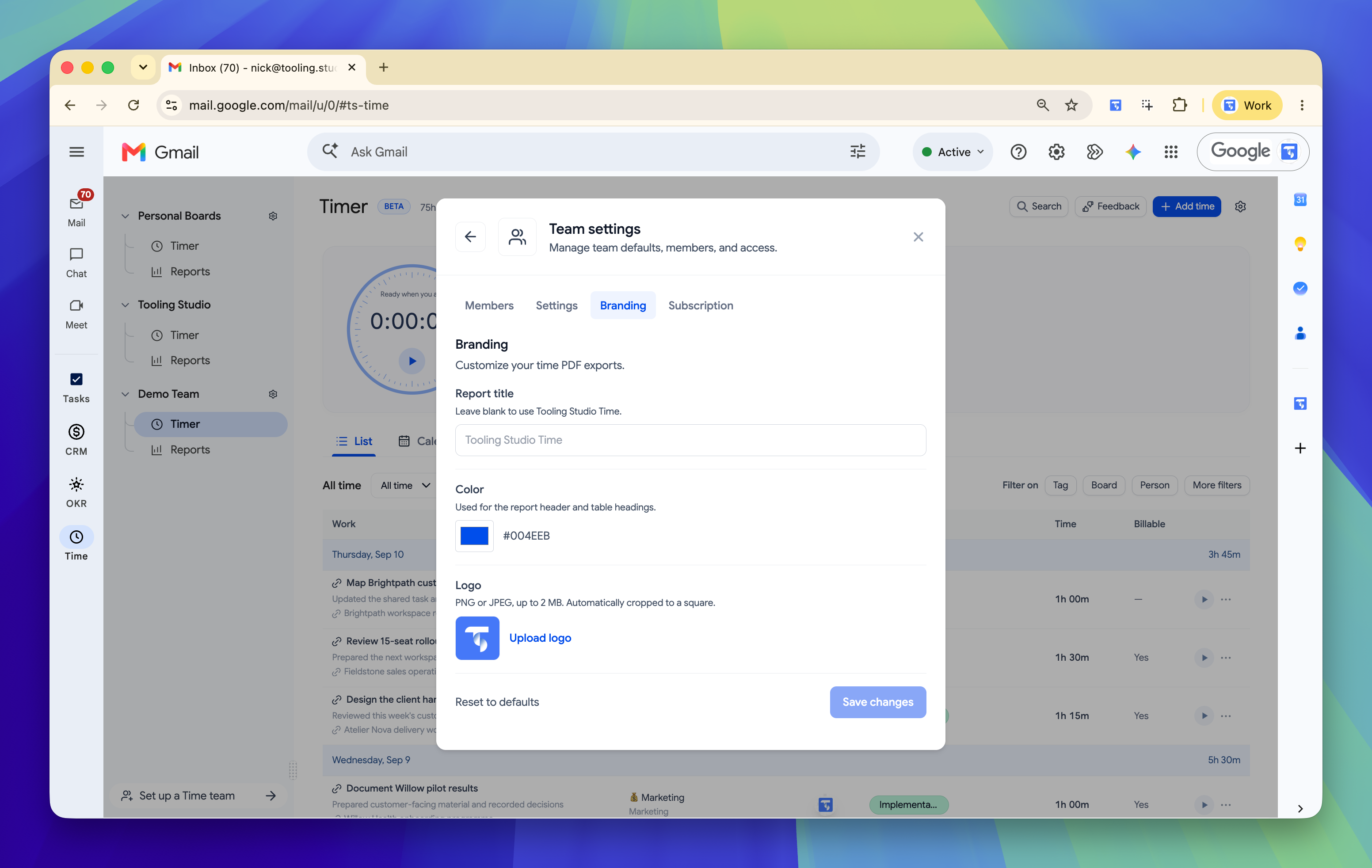Click Save changes button

point(878,702)
